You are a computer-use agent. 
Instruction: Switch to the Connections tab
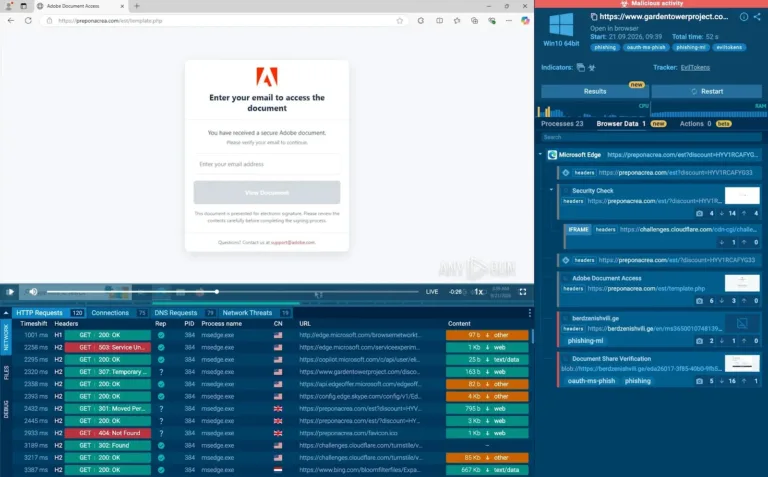[x=119, y=313]
